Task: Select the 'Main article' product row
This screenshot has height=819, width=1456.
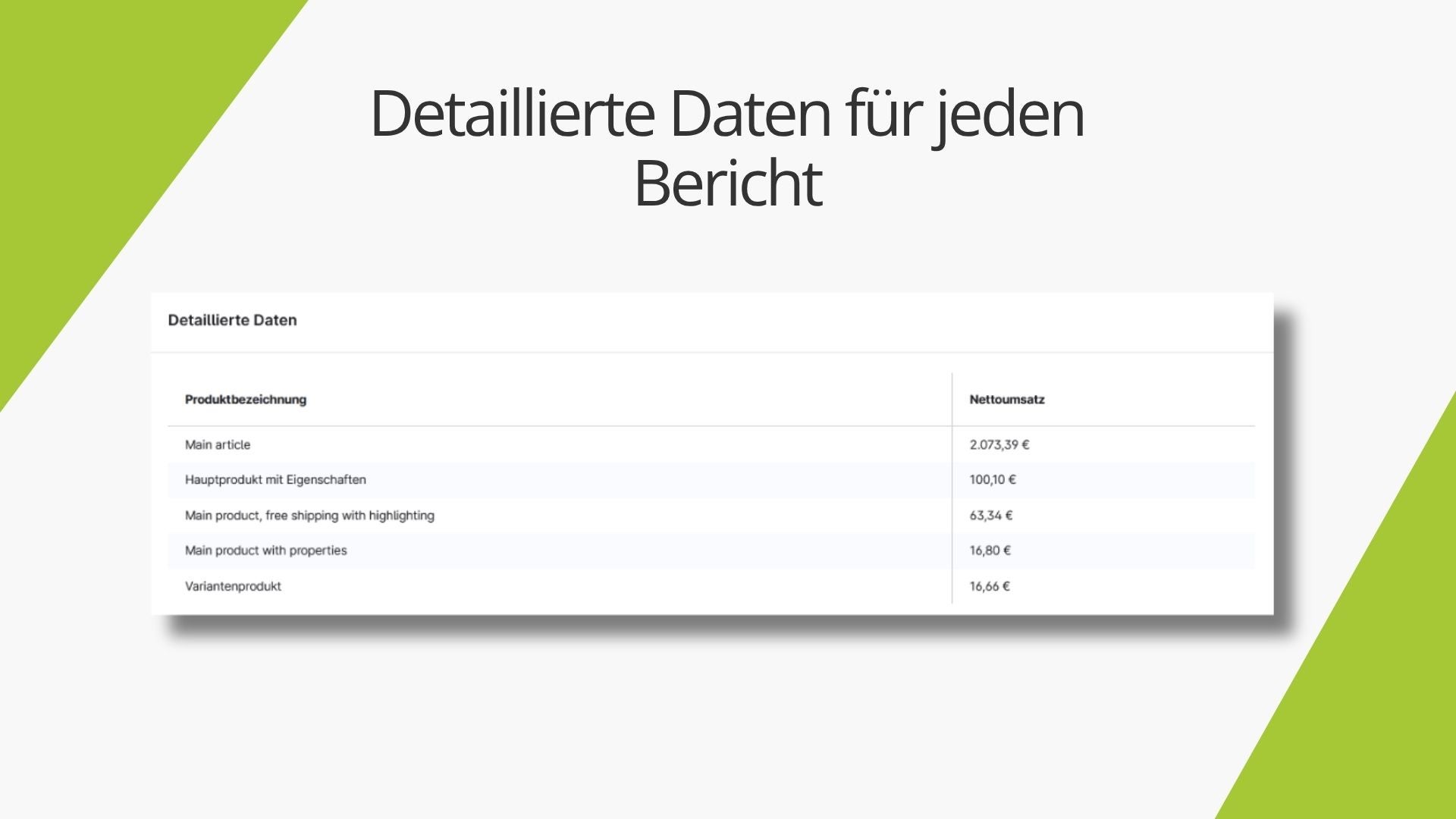Action: point(711,444)
